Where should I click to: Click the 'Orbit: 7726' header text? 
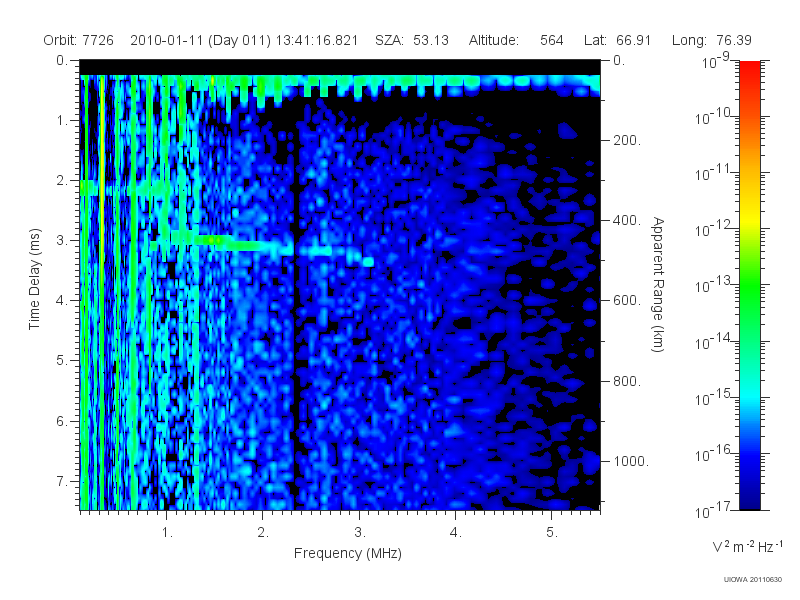pyautogui.click(x=78, y=40)
